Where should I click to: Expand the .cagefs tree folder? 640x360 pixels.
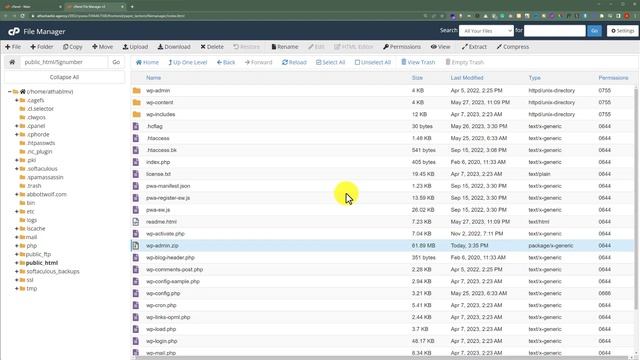[x=17, y=100]
